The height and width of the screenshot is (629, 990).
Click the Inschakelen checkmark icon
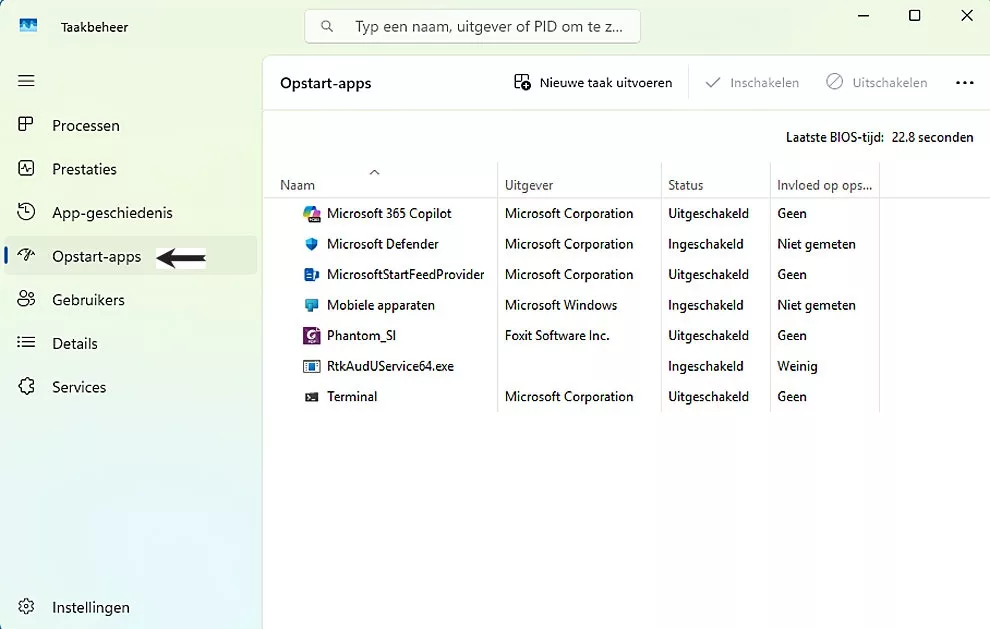click(x=713, y=83)
